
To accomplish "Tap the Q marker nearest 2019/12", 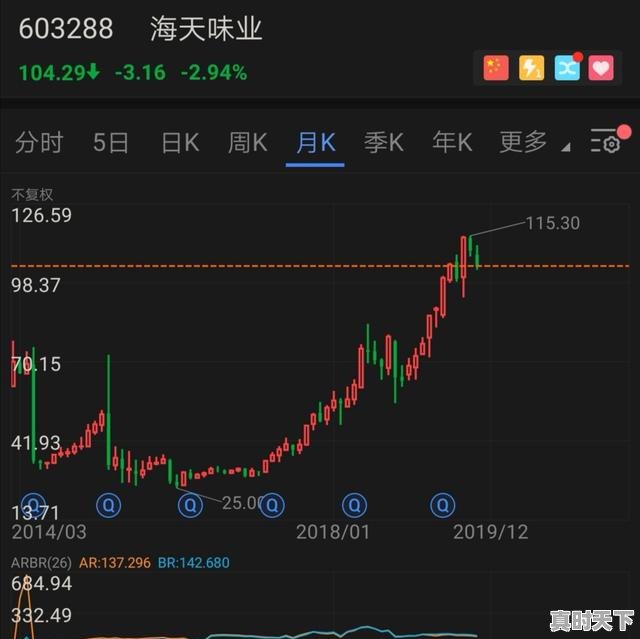I will pos(442,505).
